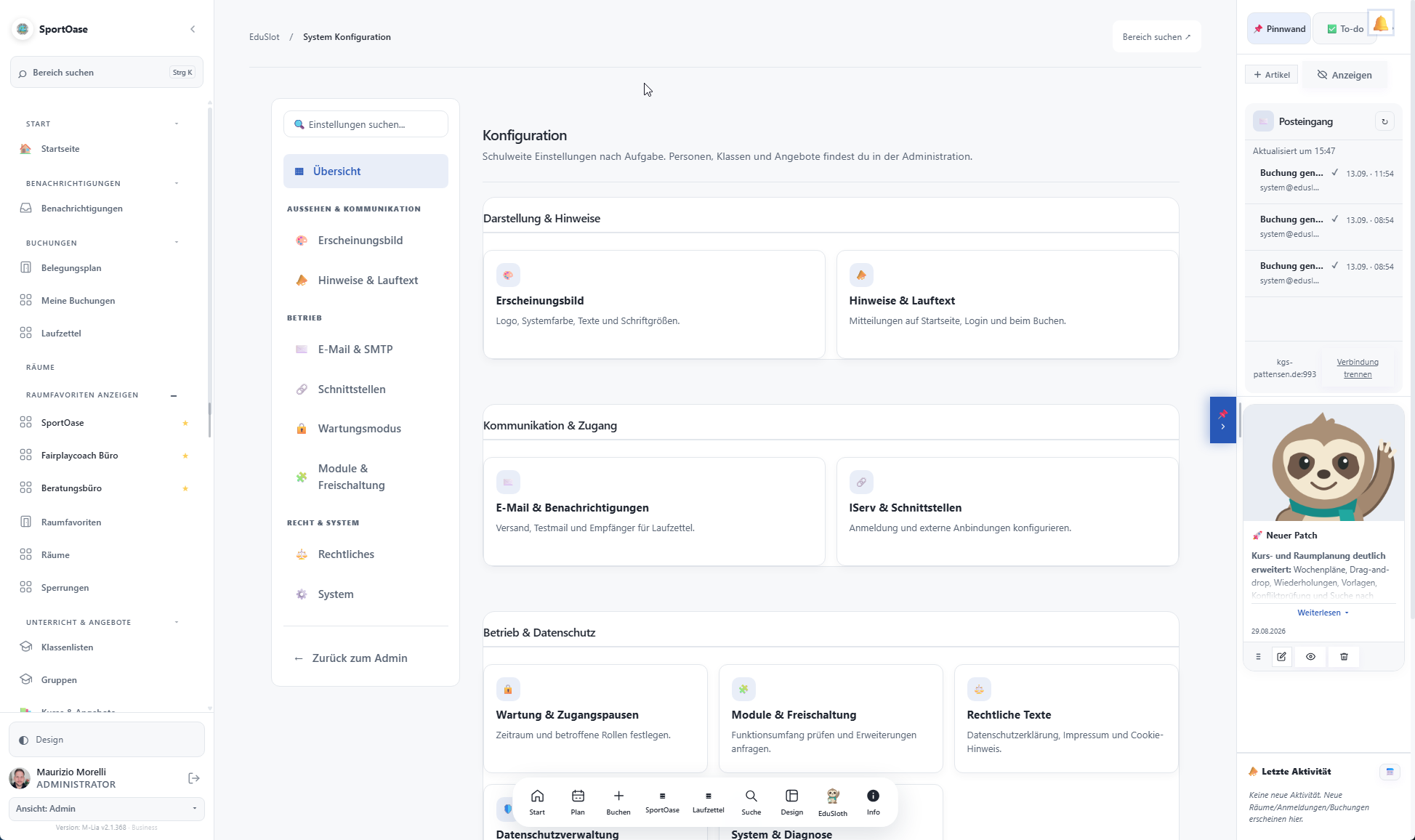Click the notification bell icon
The height and width of the screenshot is (840, 1415).
(1380, 24)
